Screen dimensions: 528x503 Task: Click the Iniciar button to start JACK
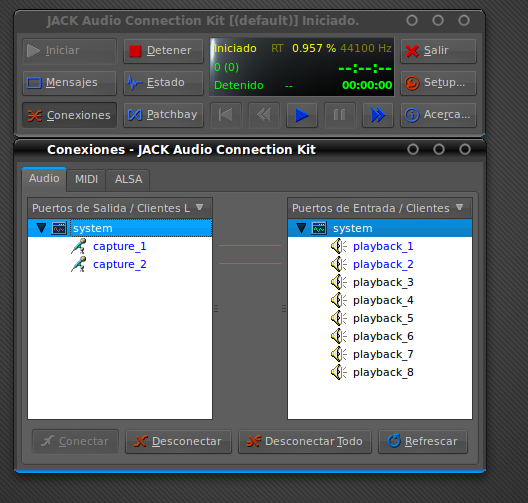click(x=69, y=51)
